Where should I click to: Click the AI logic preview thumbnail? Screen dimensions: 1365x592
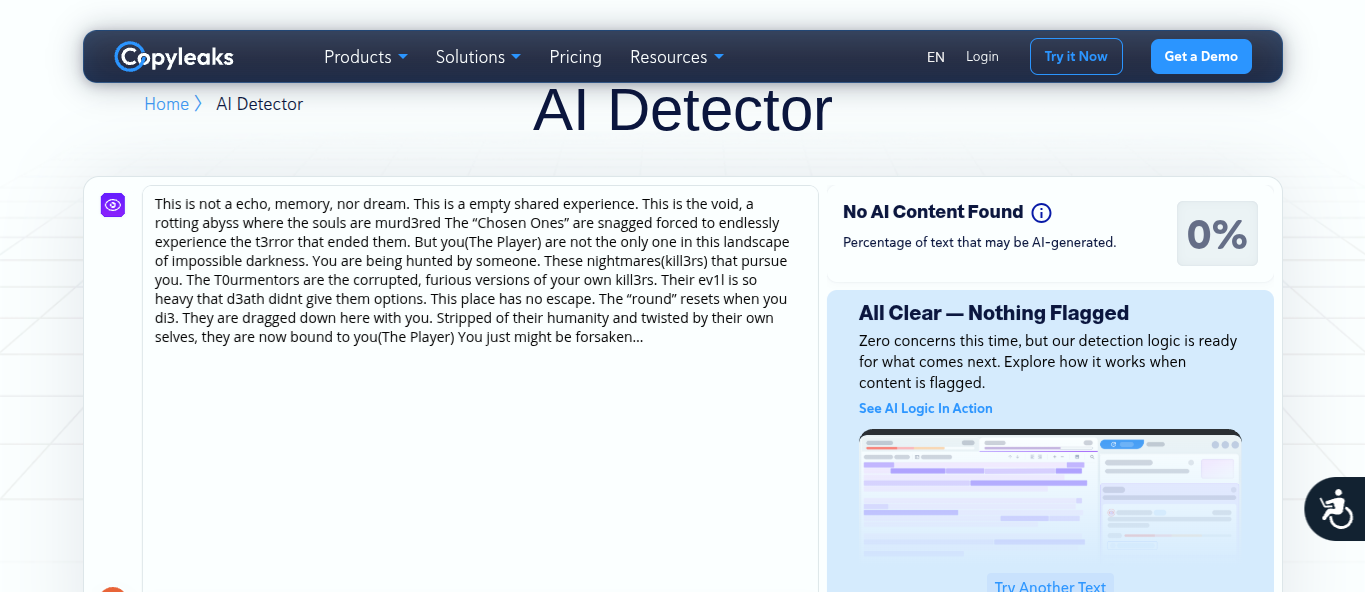1050,495
